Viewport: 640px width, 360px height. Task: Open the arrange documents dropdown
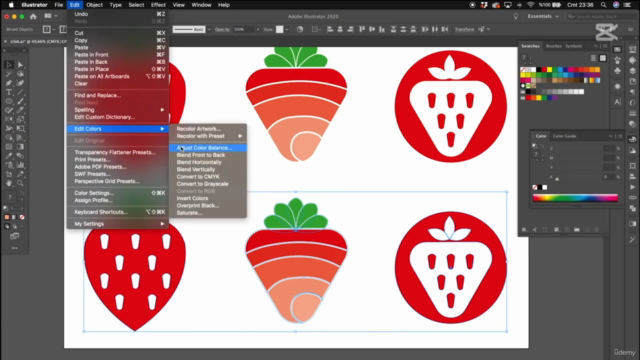51,16
